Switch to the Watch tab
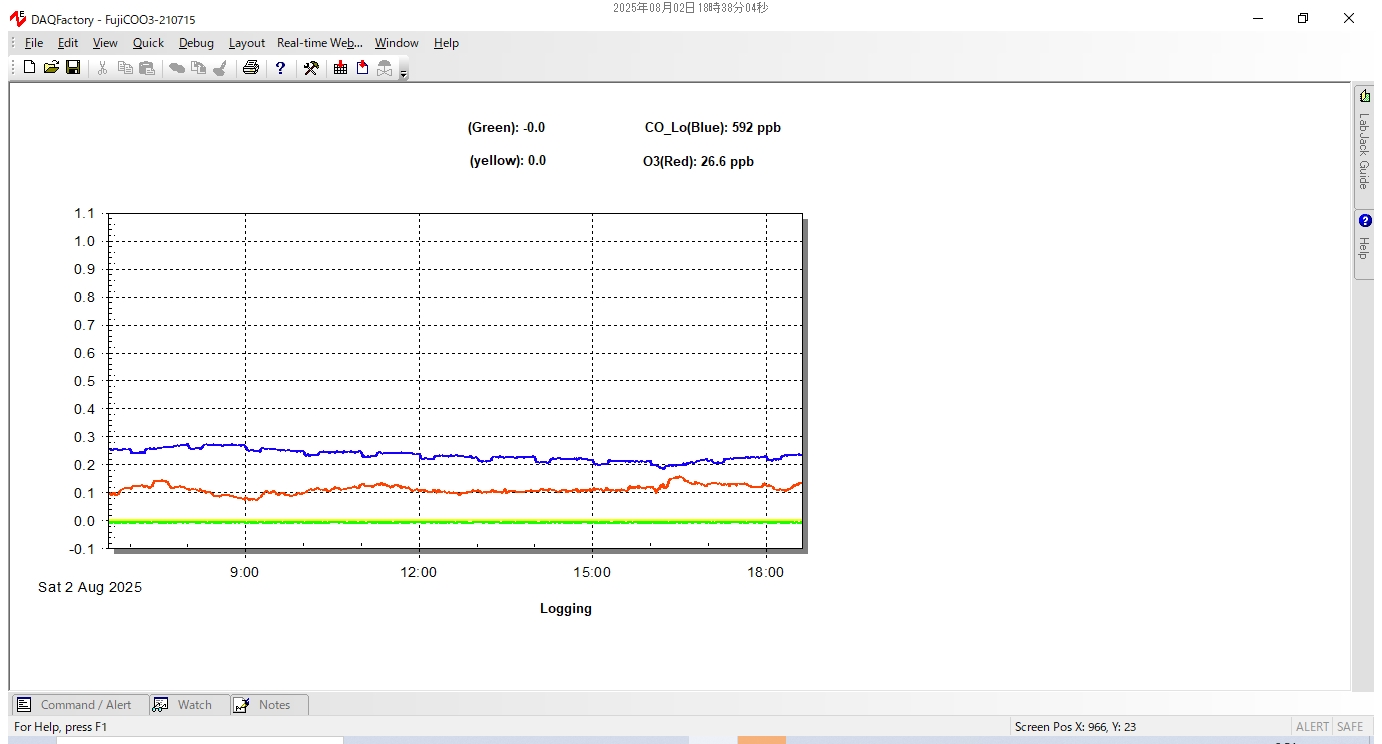 (190, 705)
